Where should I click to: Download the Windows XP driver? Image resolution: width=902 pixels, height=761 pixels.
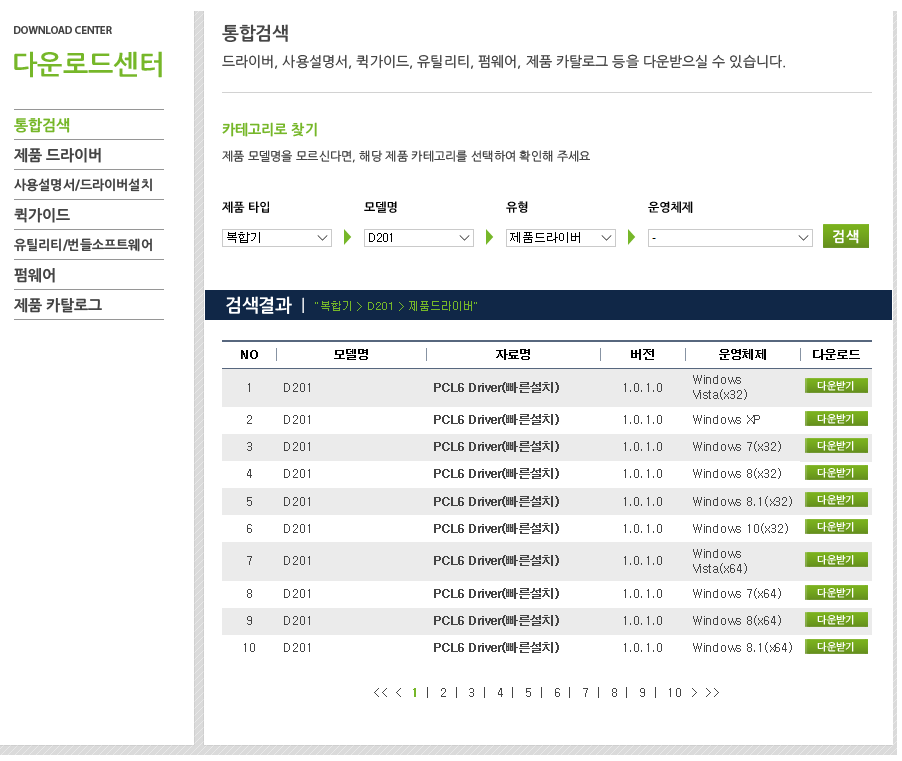(x=836, y=419)
